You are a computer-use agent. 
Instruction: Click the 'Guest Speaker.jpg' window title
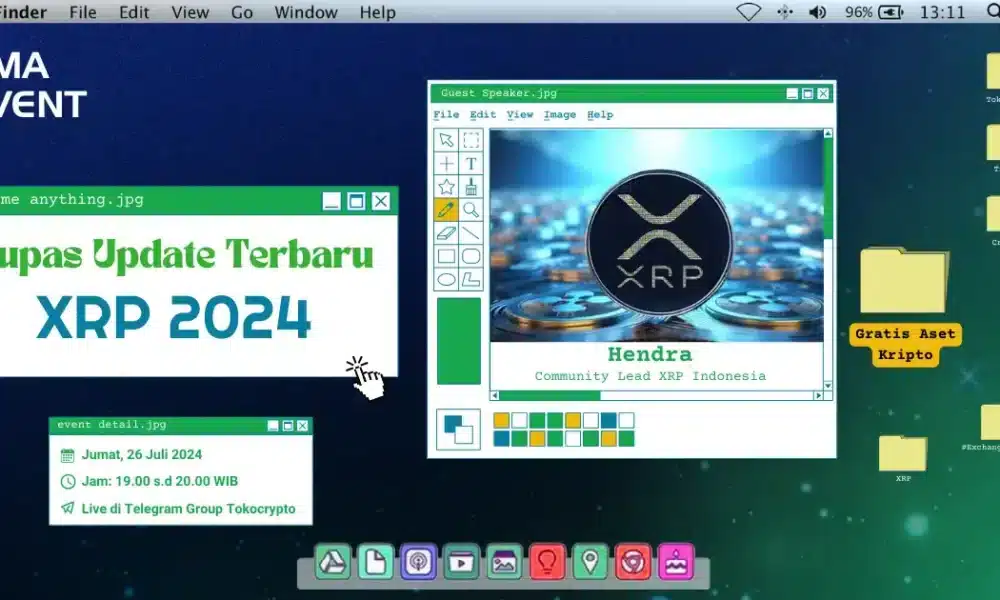(x=499, y=93)
